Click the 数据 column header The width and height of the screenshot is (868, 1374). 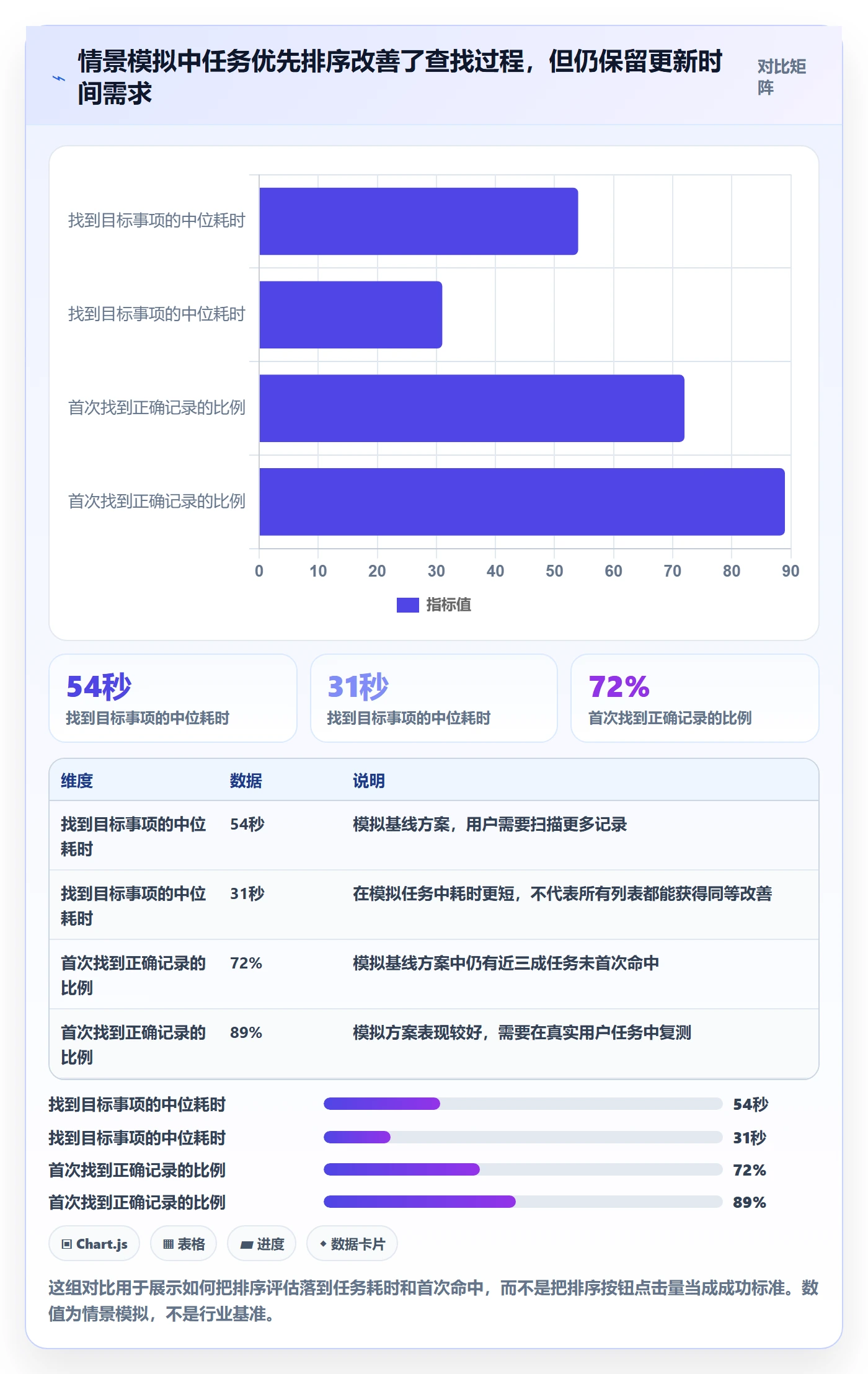point(246,781)
